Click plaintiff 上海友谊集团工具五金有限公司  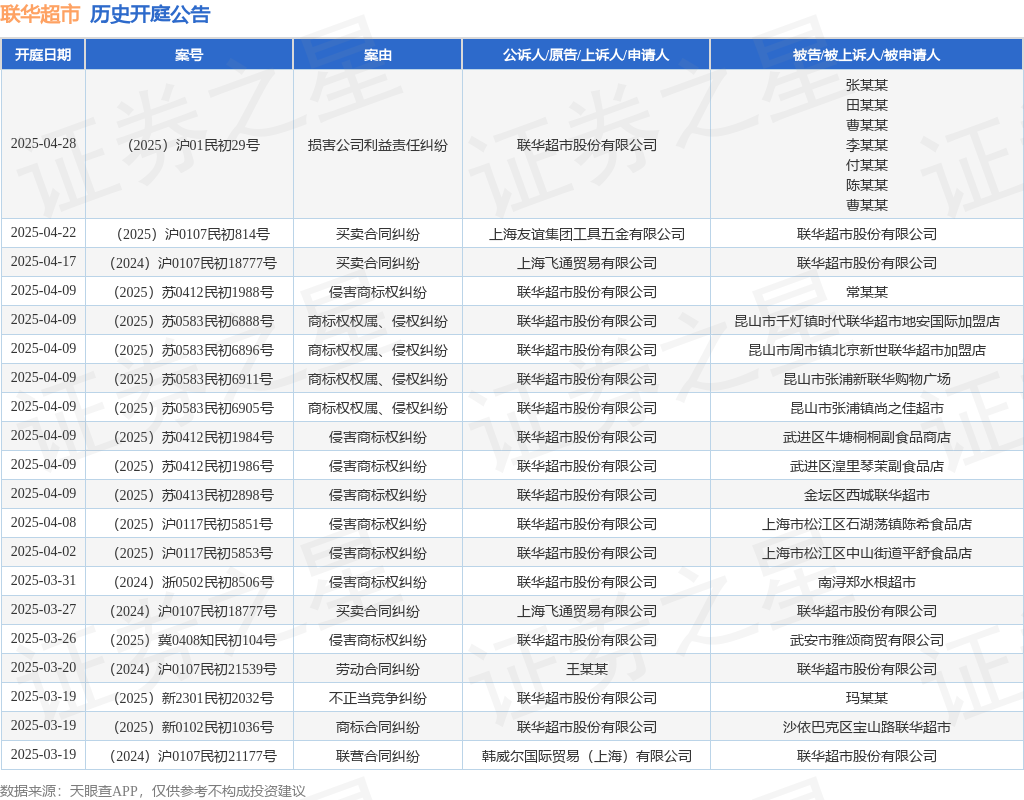coord(586,234)
